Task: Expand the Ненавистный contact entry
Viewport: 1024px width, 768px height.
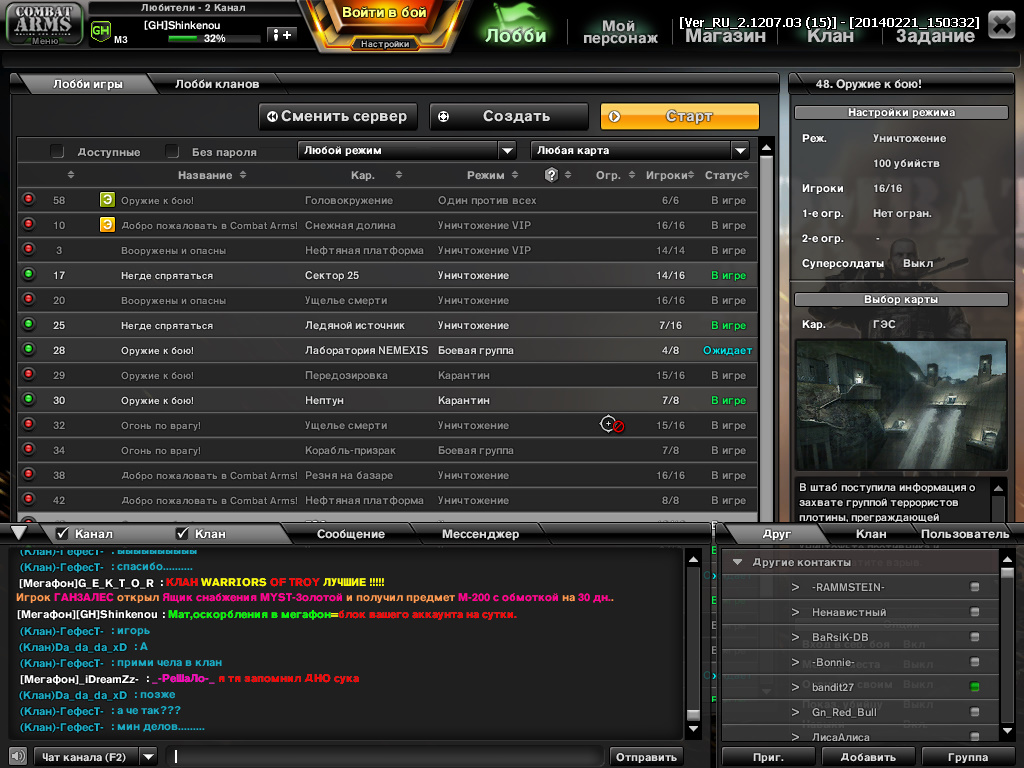Action: [x=795, y=612]
